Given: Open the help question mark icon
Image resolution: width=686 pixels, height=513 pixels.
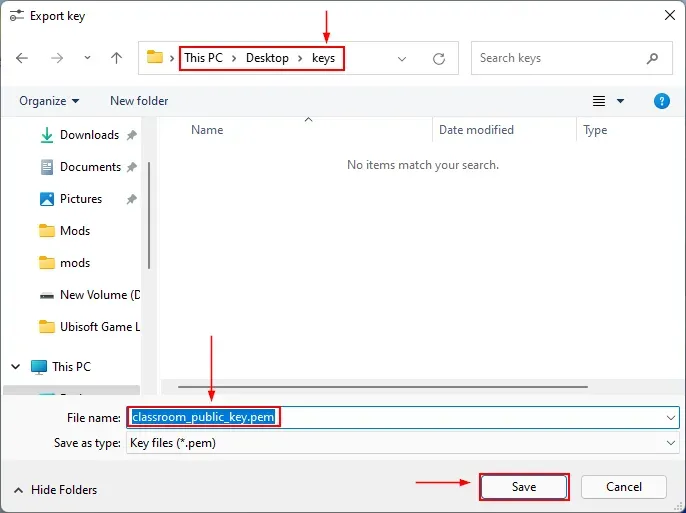Looking at the screenshot, I should point(661,101).
